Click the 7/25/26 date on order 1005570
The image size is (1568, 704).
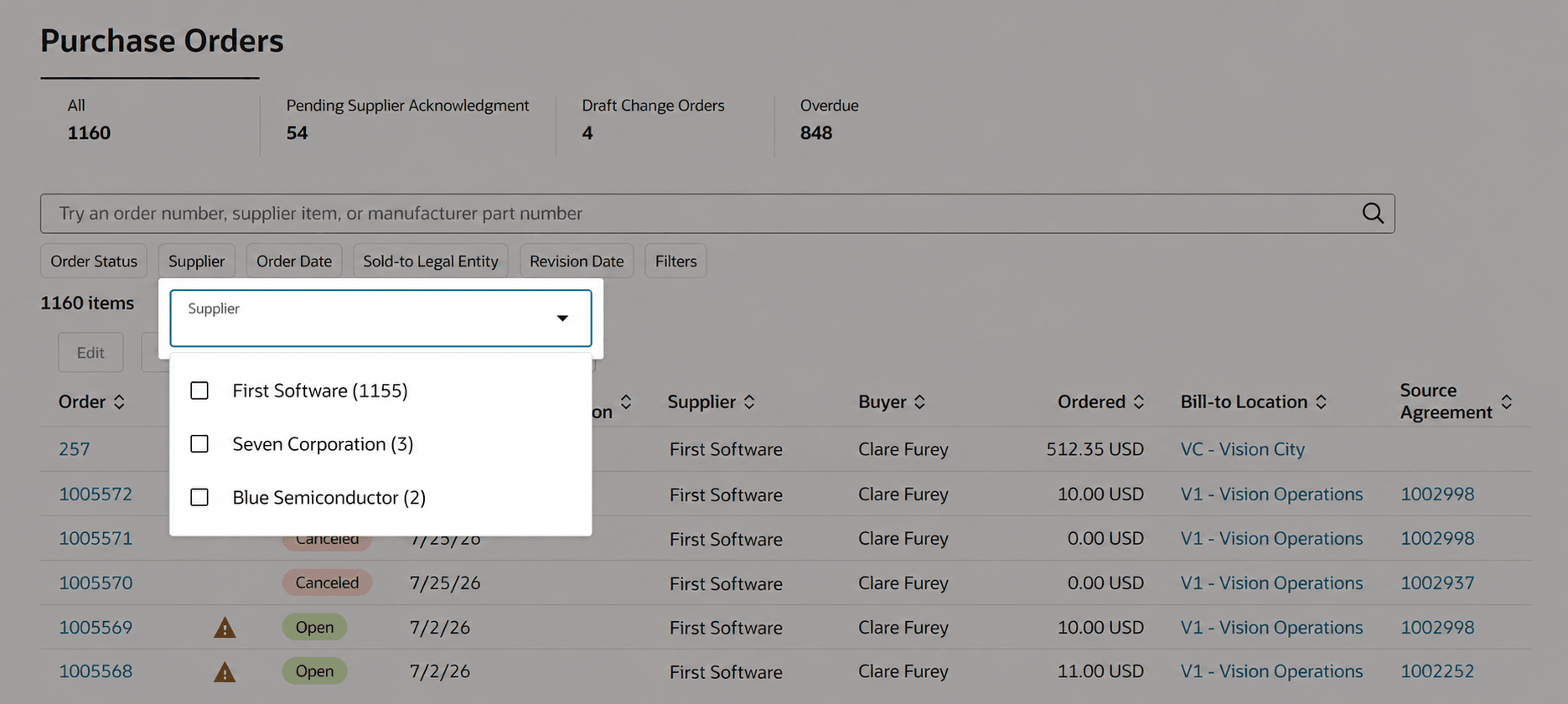445,583
